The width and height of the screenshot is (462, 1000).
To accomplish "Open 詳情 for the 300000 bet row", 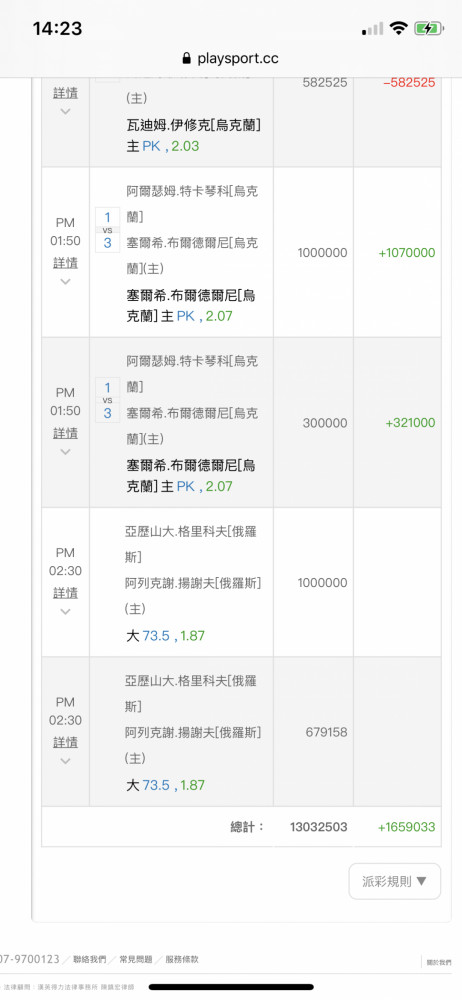I will pyautogui.click(x=65, y=433).
